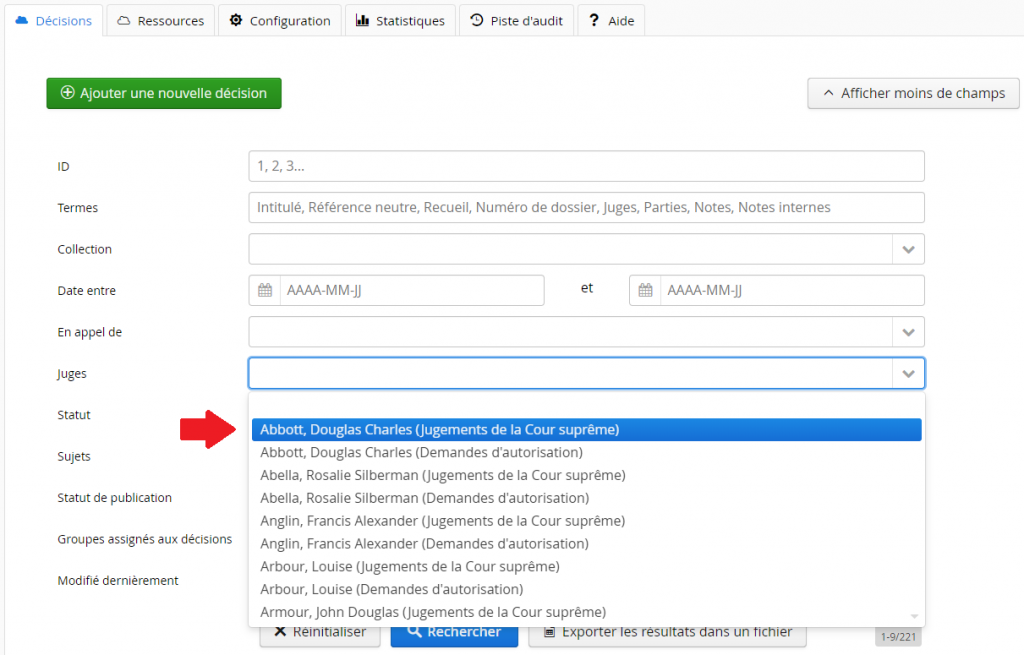Click the gear icon on Configuration tab
The width and height of the screenshot is (1024, 655).
pyautogui.click(x=236, y=20)
